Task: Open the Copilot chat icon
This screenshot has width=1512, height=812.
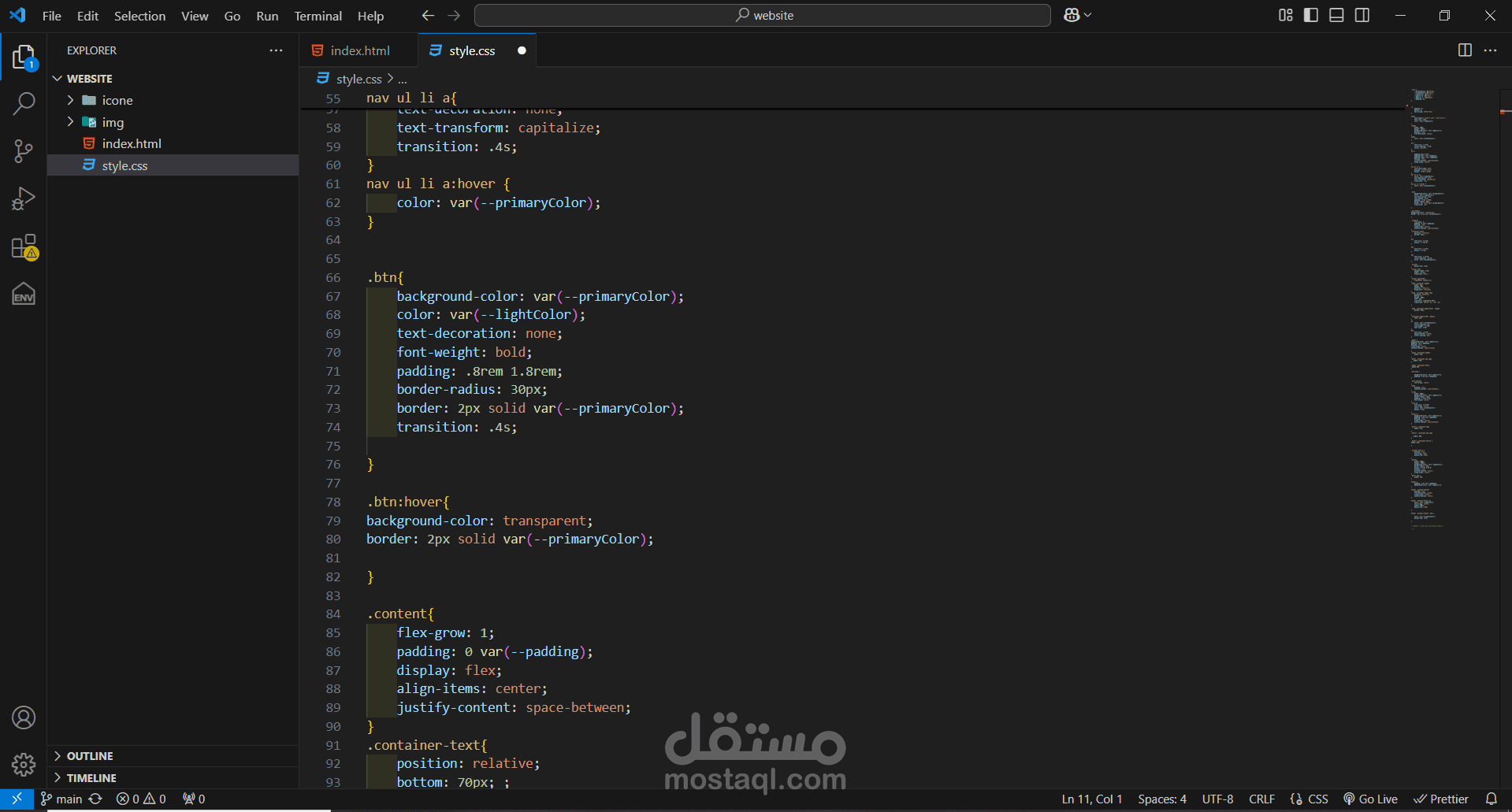Action: (x=1072, y=15)
